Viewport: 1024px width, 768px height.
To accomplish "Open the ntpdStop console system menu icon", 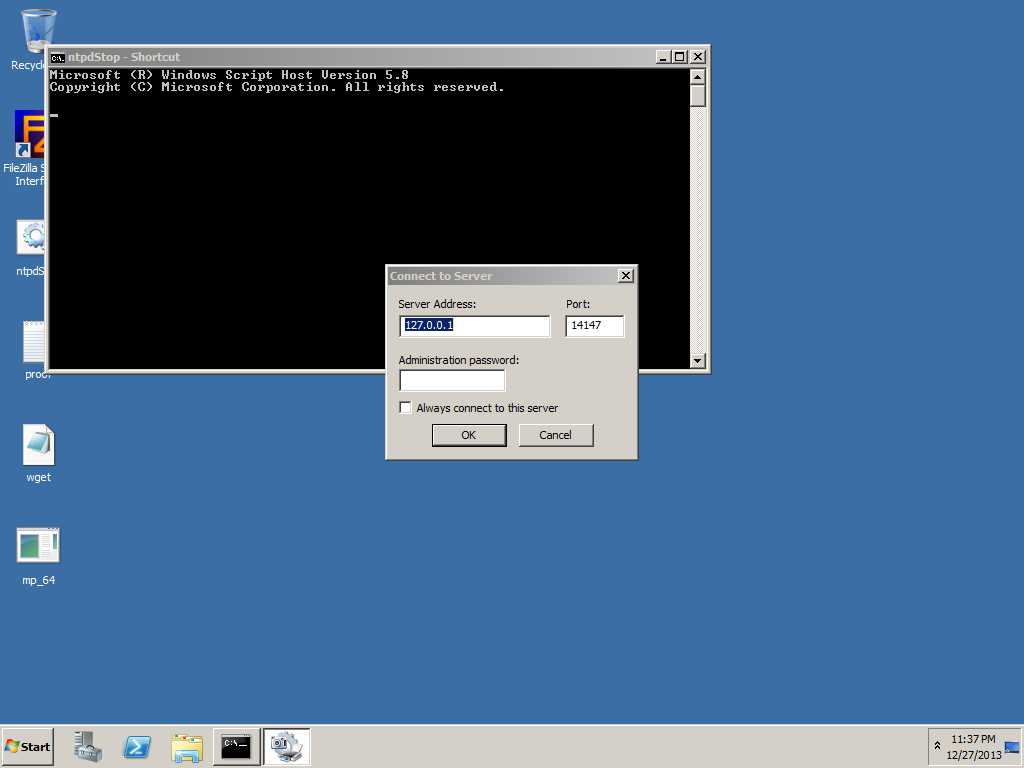I will [57, 57].
